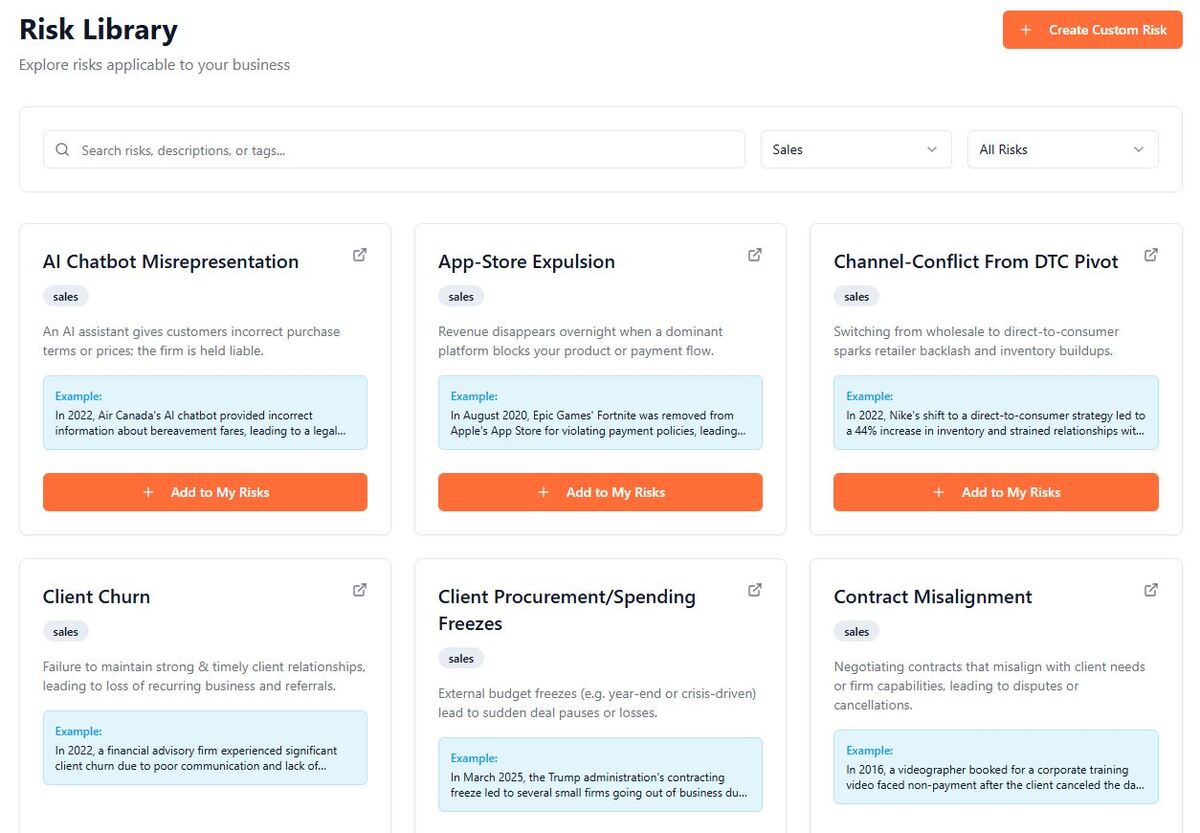Click sales tag under App-Store Expulsion

tap(461, 297)
